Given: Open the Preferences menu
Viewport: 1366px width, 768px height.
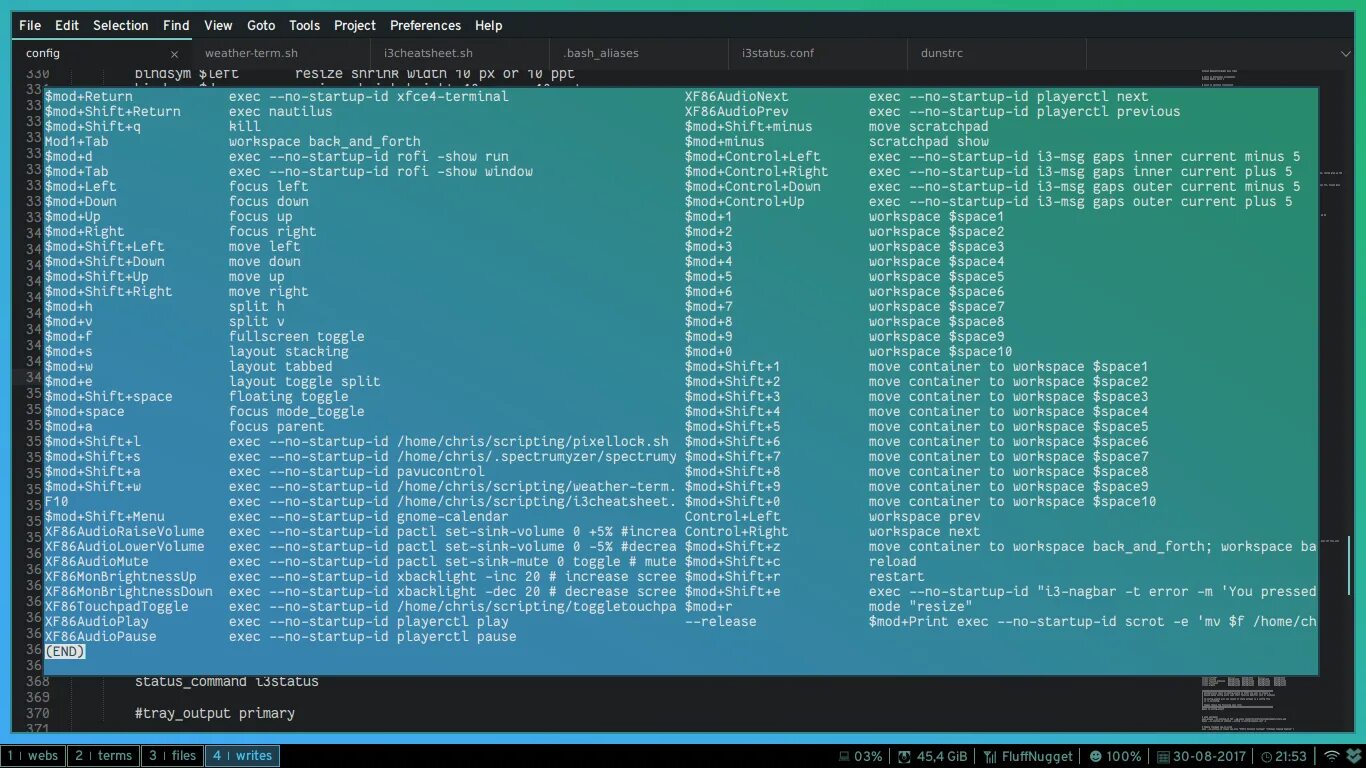Looking at the screenshot, I should [x=426, y=25].
